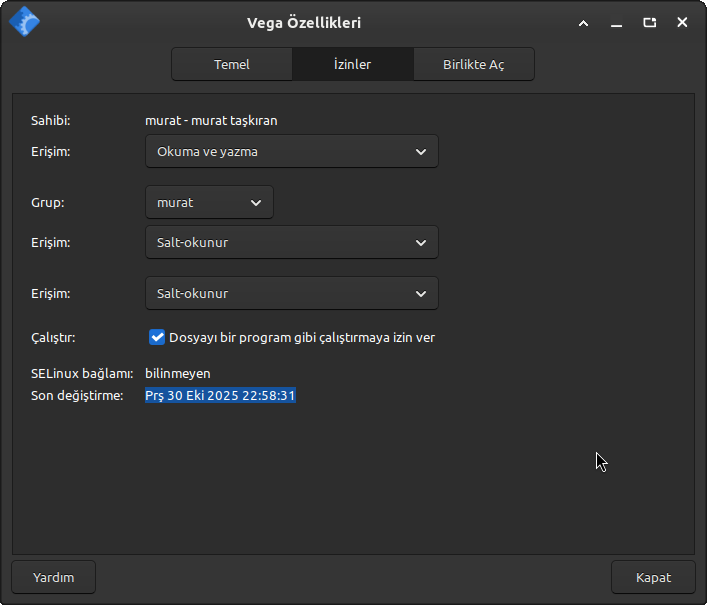Roll up window with the up-arrow icon

584,23
